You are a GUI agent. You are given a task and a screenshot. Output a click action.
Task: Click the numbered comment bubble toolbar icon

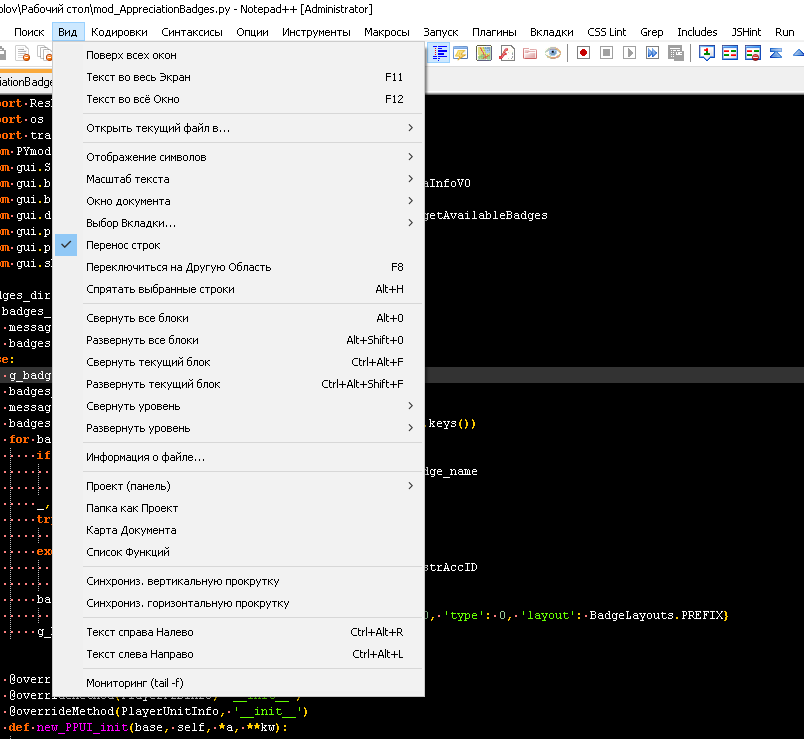707,53
